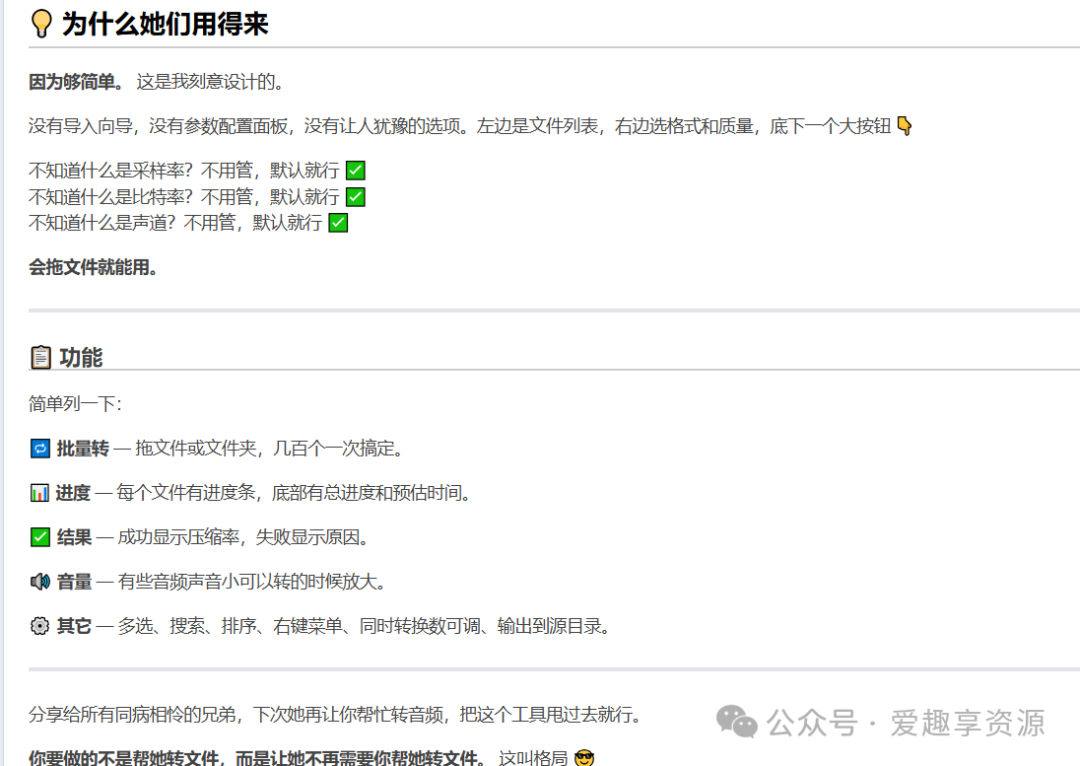Click the bold sentence 你要做的不是帮她转文件
Screen dimensions: 1080x766
tap(257, 758)
